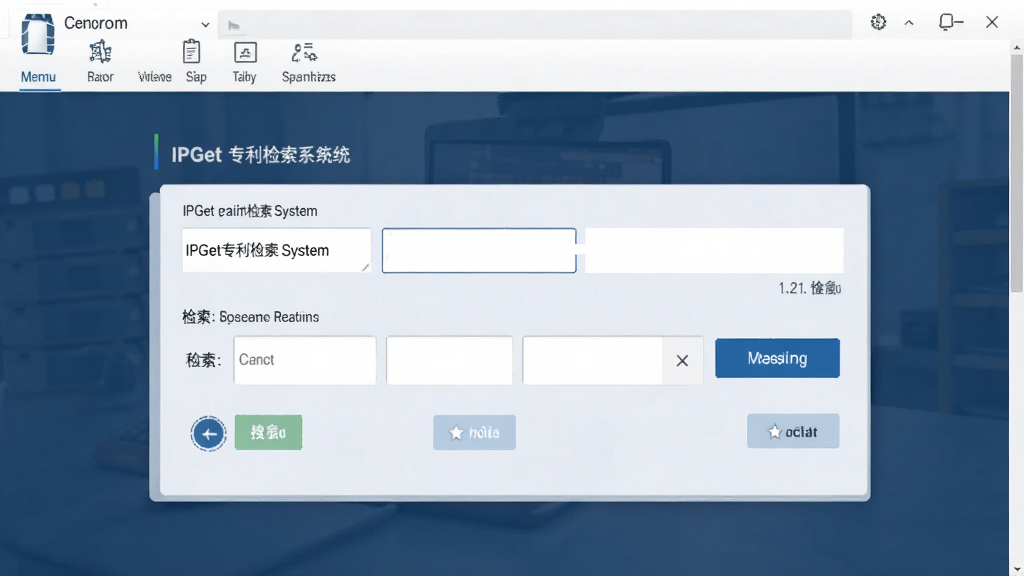The height and width of the screenshot is (576, 1024).
Task: Open the Spanhizs toolbar icon
Action: 304,52
